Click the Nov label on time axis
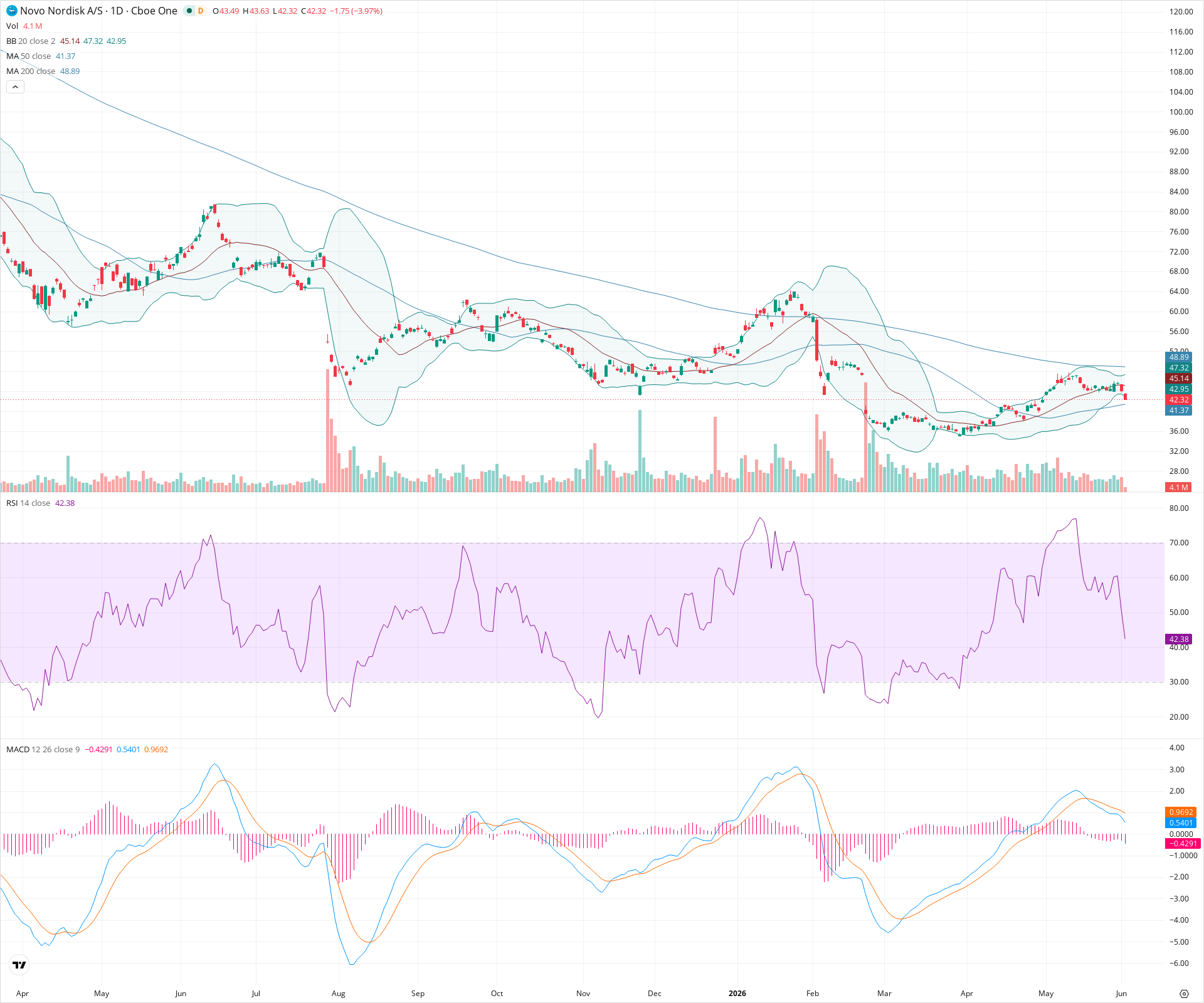Viewport: 1204px width, 1003px height. coord(583,994)
